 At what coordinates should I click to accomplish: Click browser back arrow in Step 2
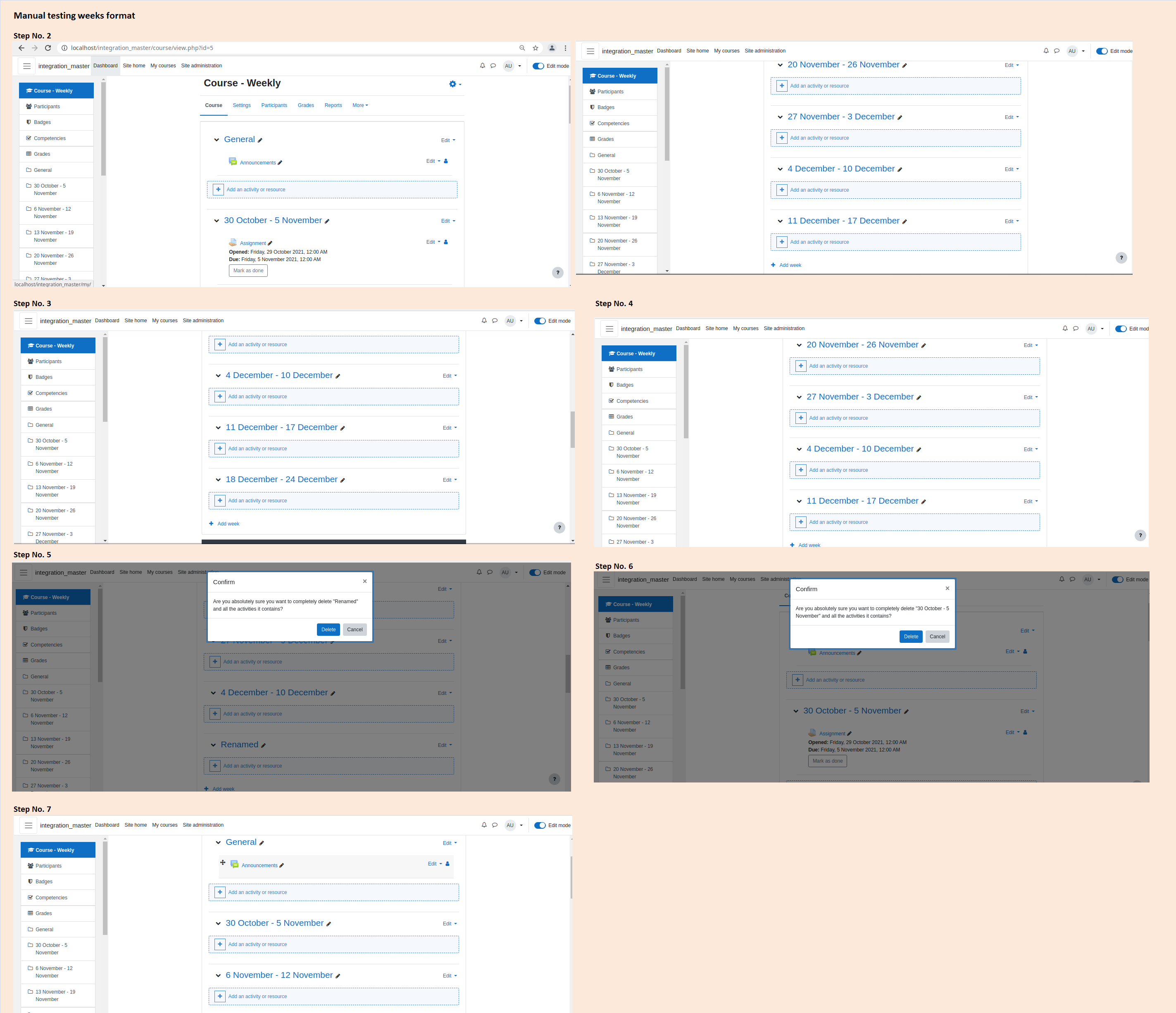click(21, 48)
